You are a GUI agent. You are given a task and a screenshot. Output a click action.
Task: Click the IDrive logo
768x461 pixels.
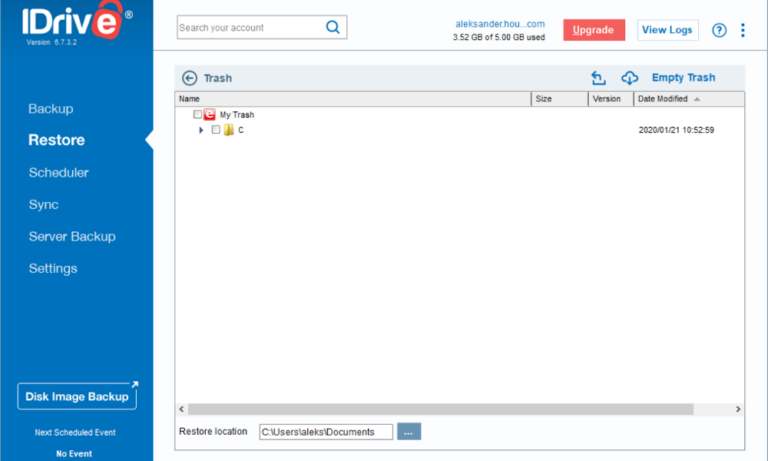[77, 20]
